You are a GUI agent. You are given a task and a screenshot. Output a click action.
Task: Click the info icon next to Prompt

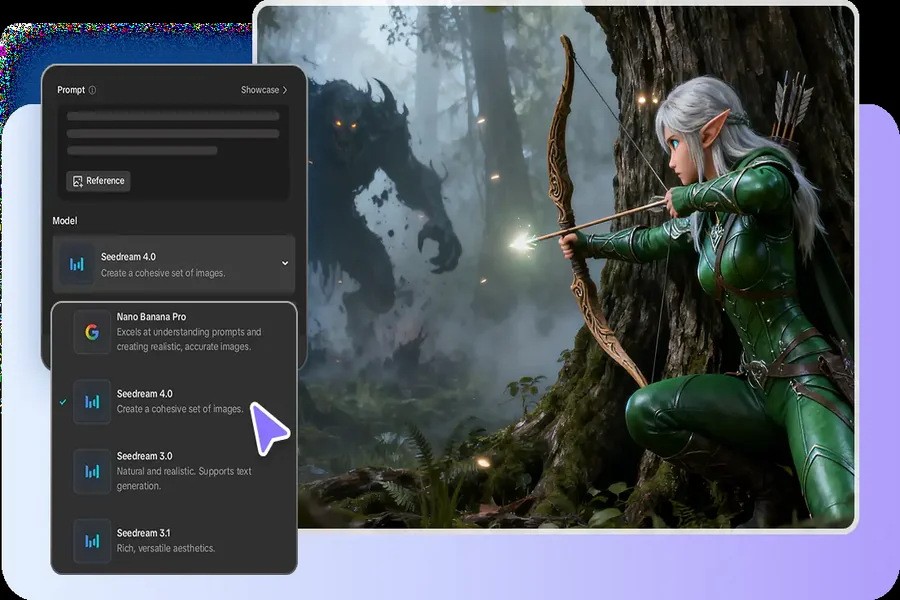[x=93, y=90]
